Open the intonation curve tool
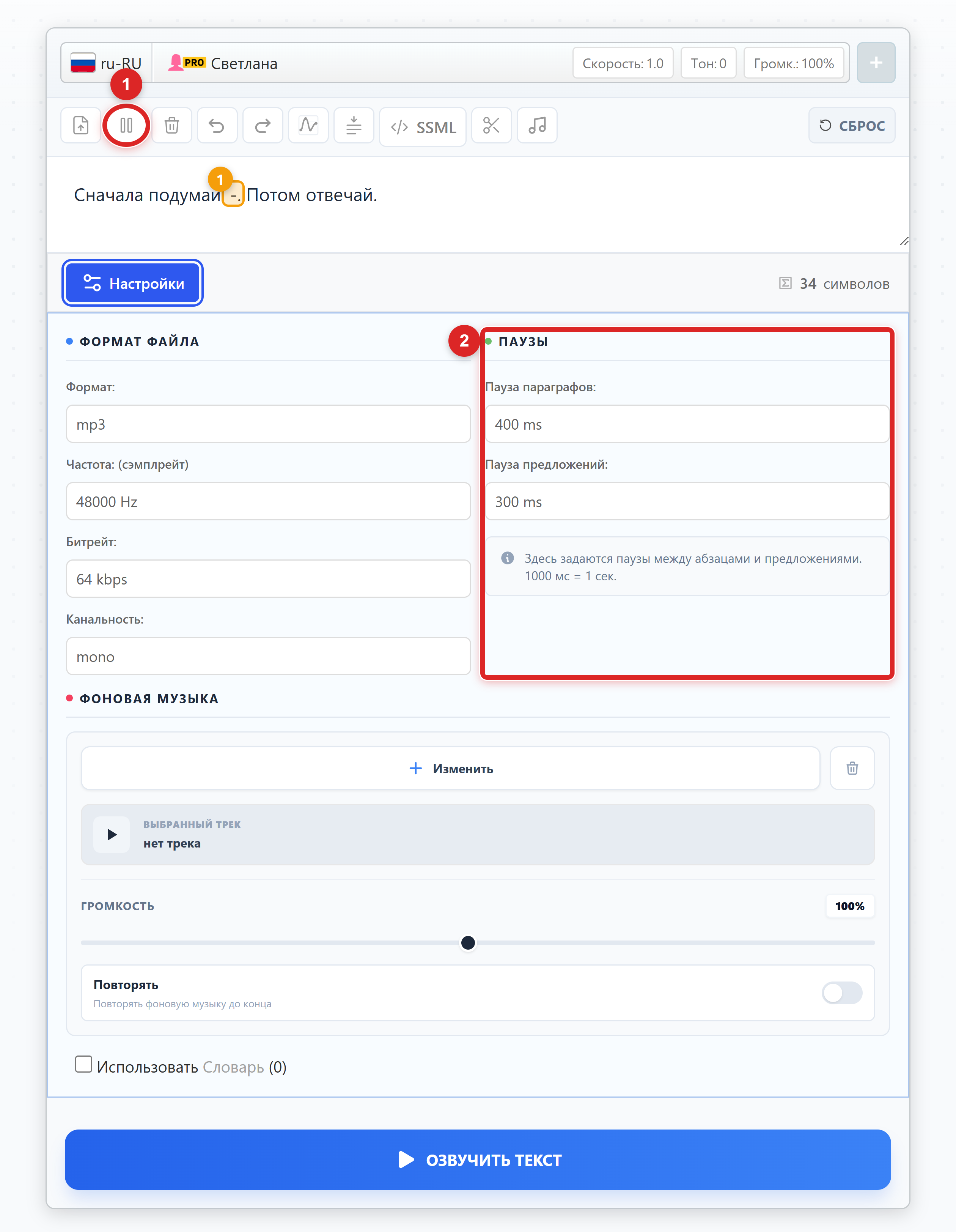This screenshot has height=1232, width=956. [308, 125]
